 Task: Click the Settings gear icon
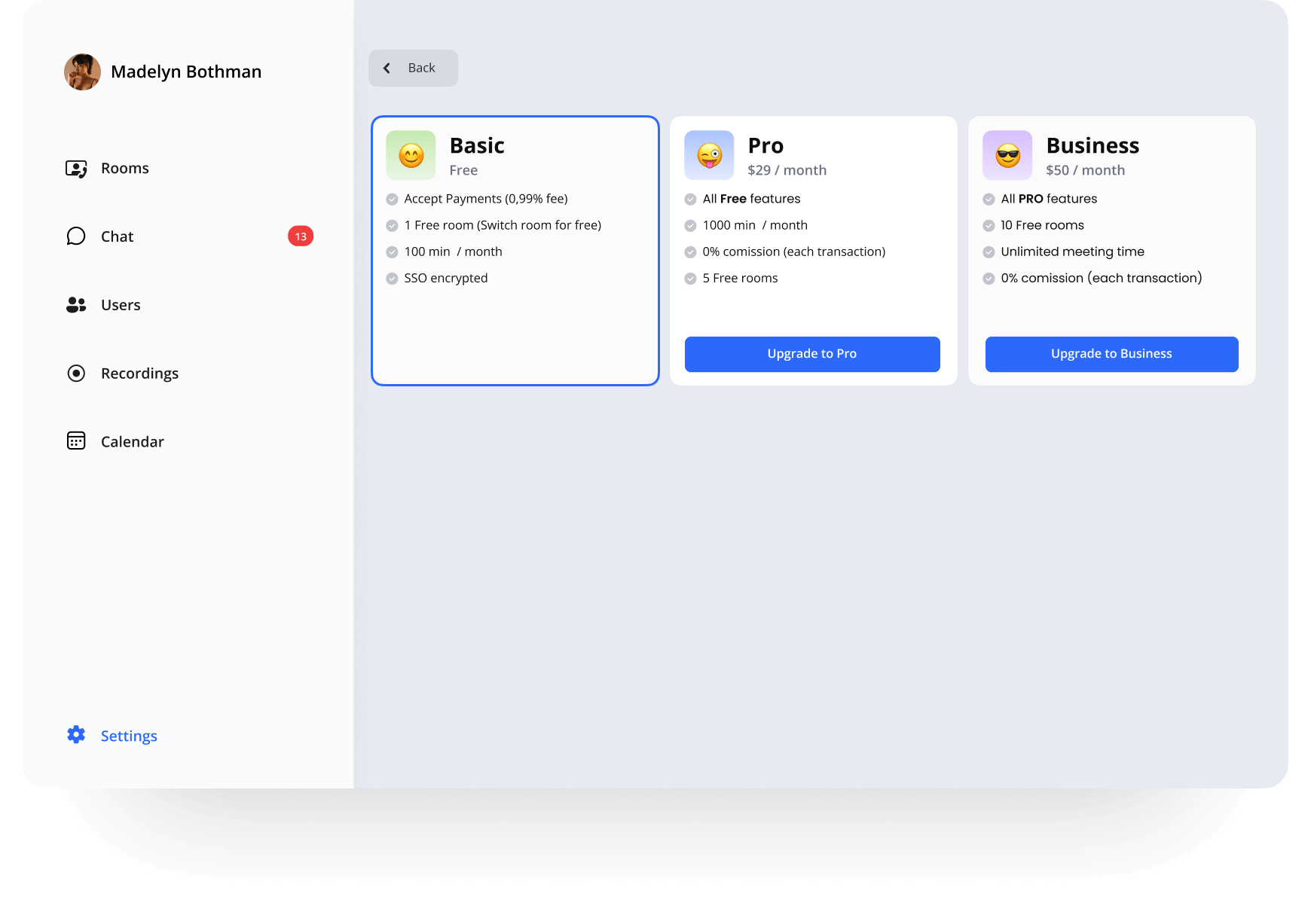click(75, 735)
